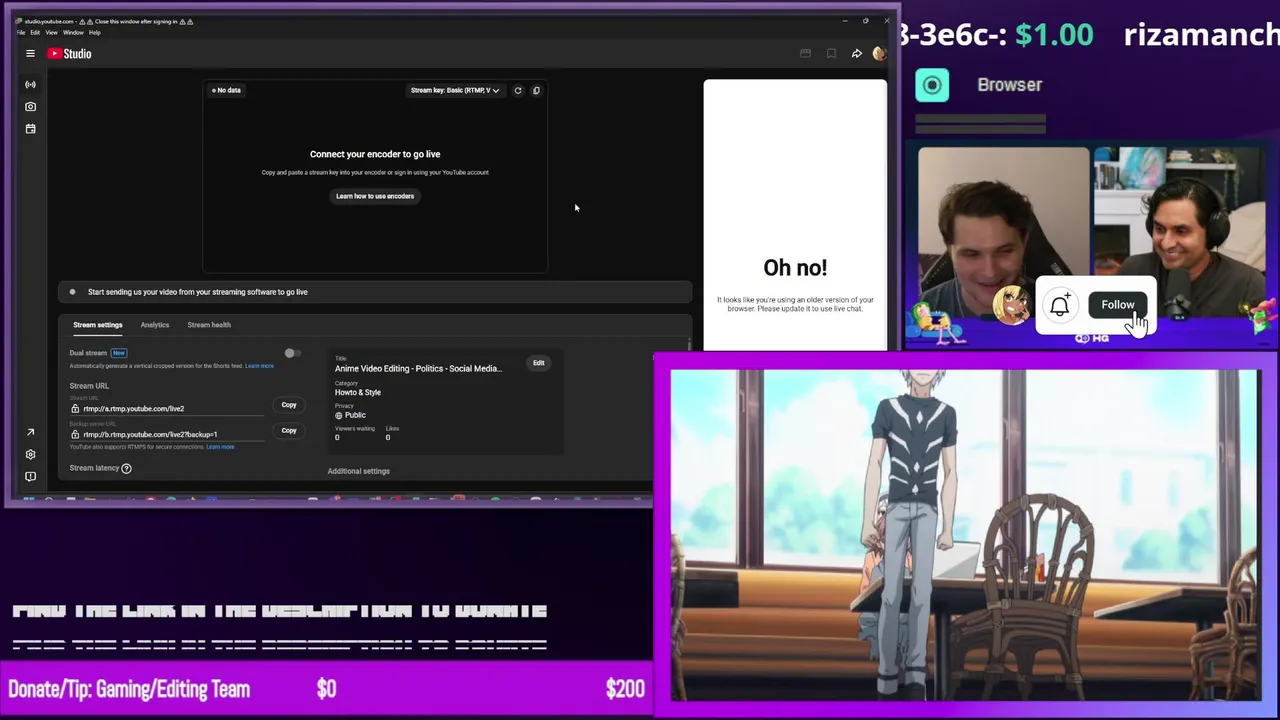Click the YouTube Studio logo
This screenshot has height=720, width=1280.
pyautogui.click(x=69, y=54)
